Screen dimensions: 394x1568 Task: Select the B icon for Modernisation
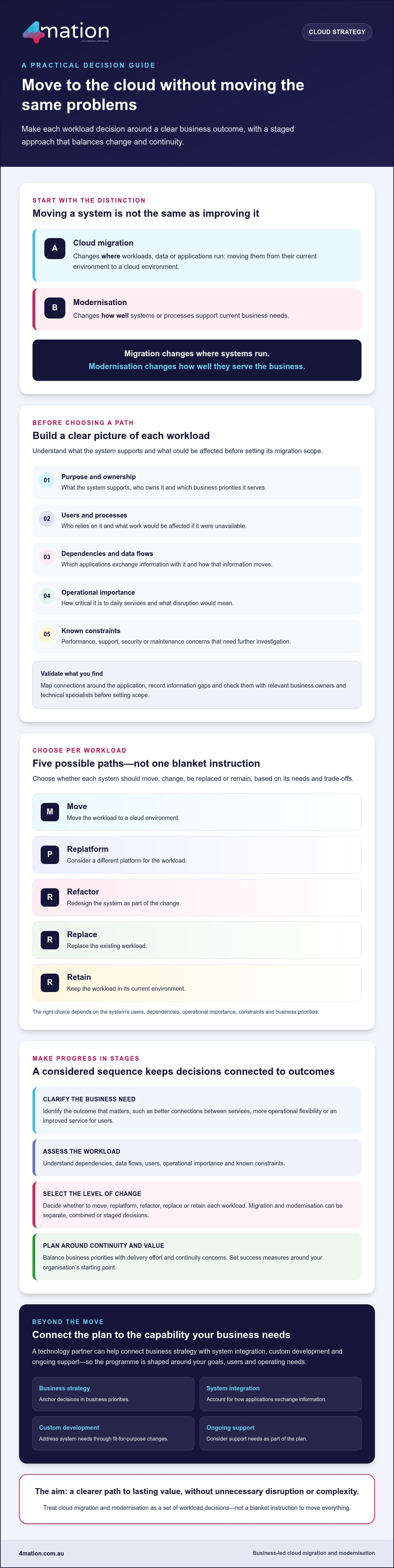[55, 307]
